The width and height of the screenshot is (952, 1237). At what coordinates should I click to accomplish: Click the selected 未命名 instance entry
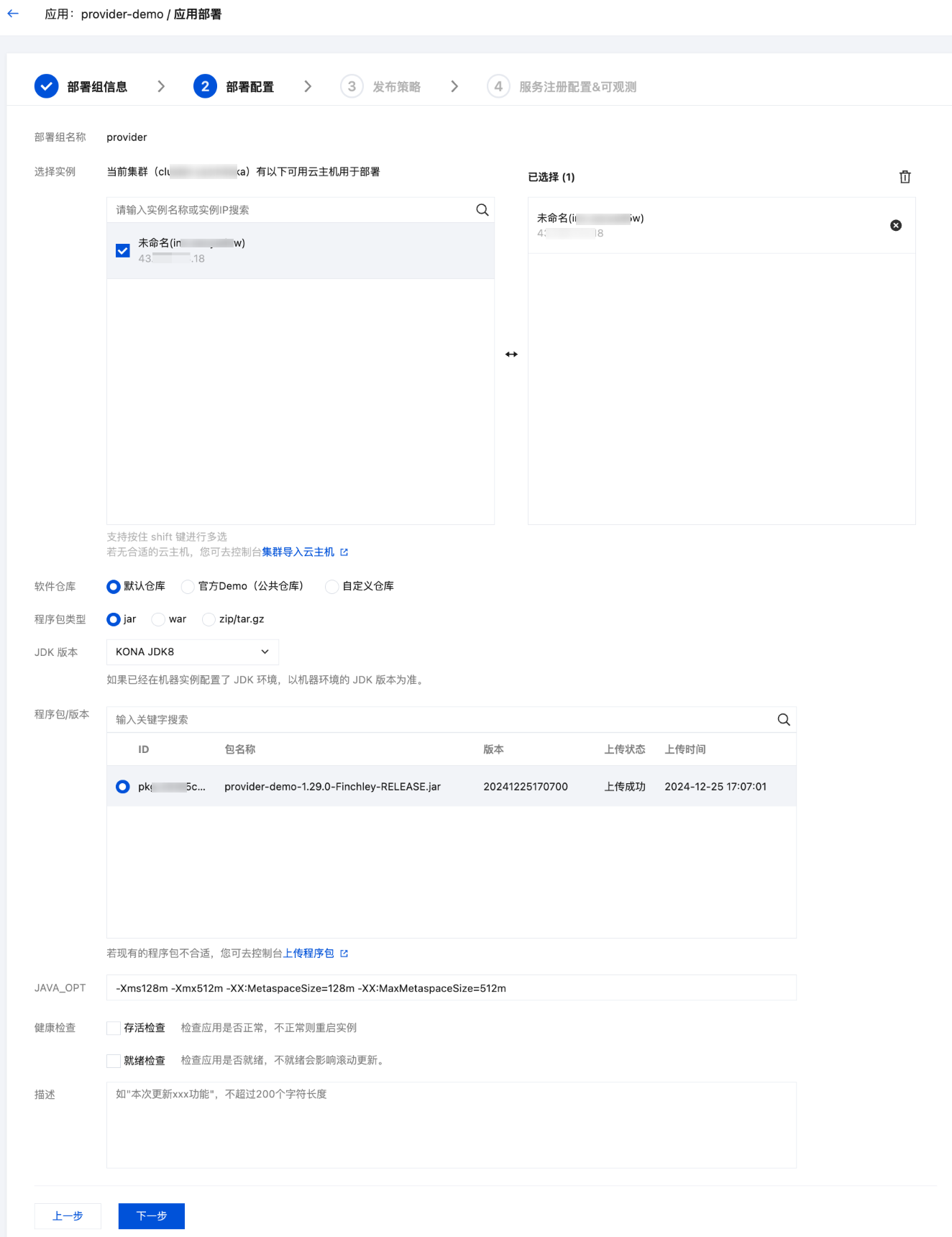click(722, 225)
